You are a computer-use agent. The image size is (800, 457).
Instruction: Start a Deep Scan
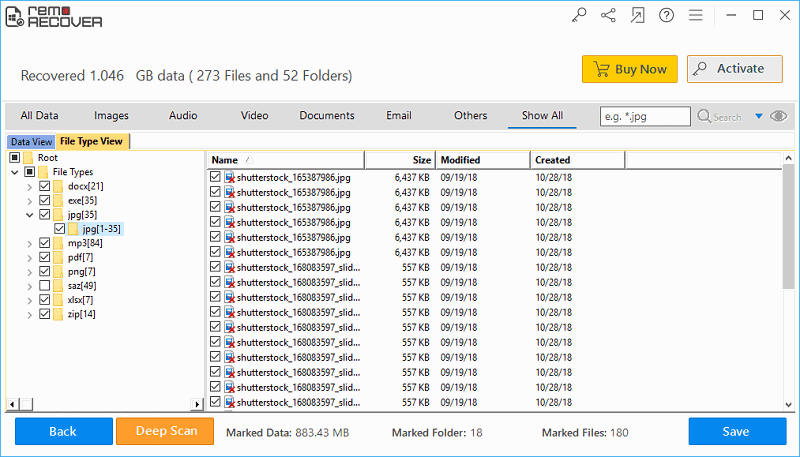click(x=165, y=431)
